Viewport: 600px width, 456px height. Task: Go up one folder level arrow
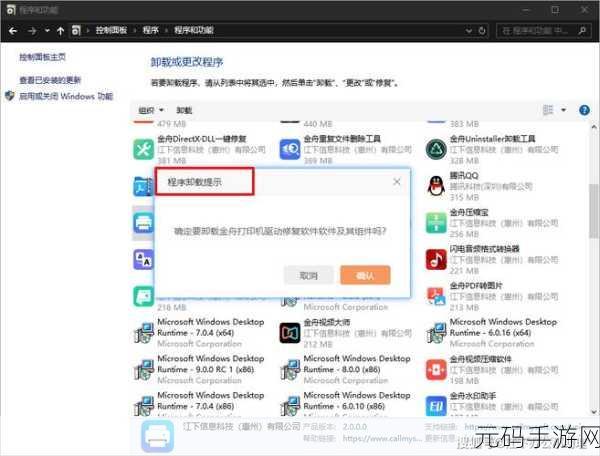click(x=60, y=31)
